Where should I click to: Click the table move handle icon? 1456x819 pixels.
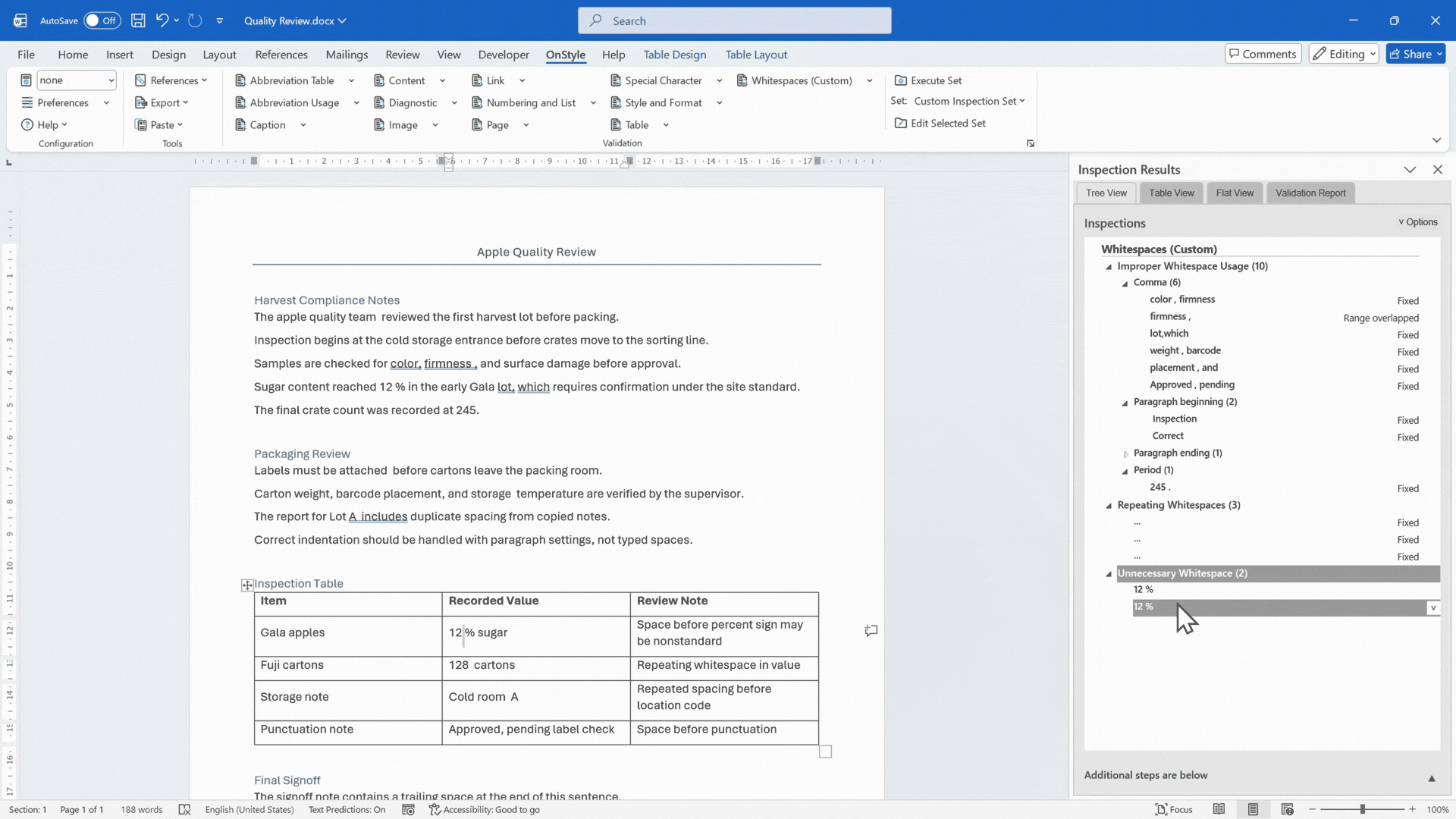[247, 585]
